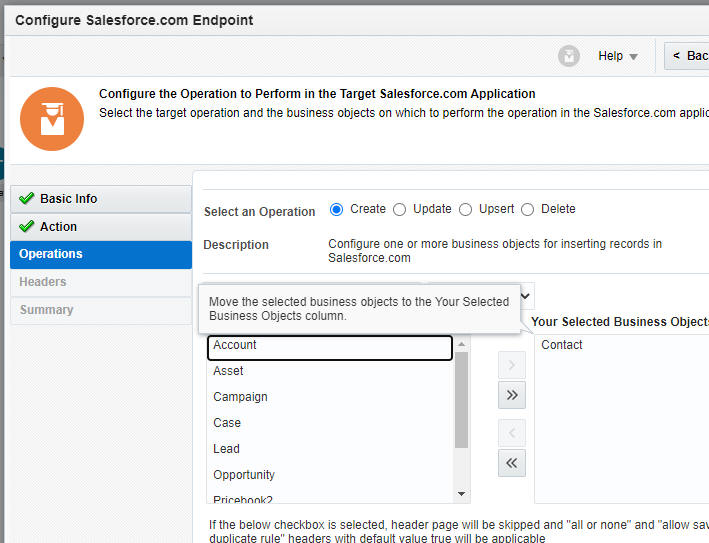Viewport: 709px width, 543px height.
Task: Click the double left arrow remove-all button
Action: click(512, 463)
